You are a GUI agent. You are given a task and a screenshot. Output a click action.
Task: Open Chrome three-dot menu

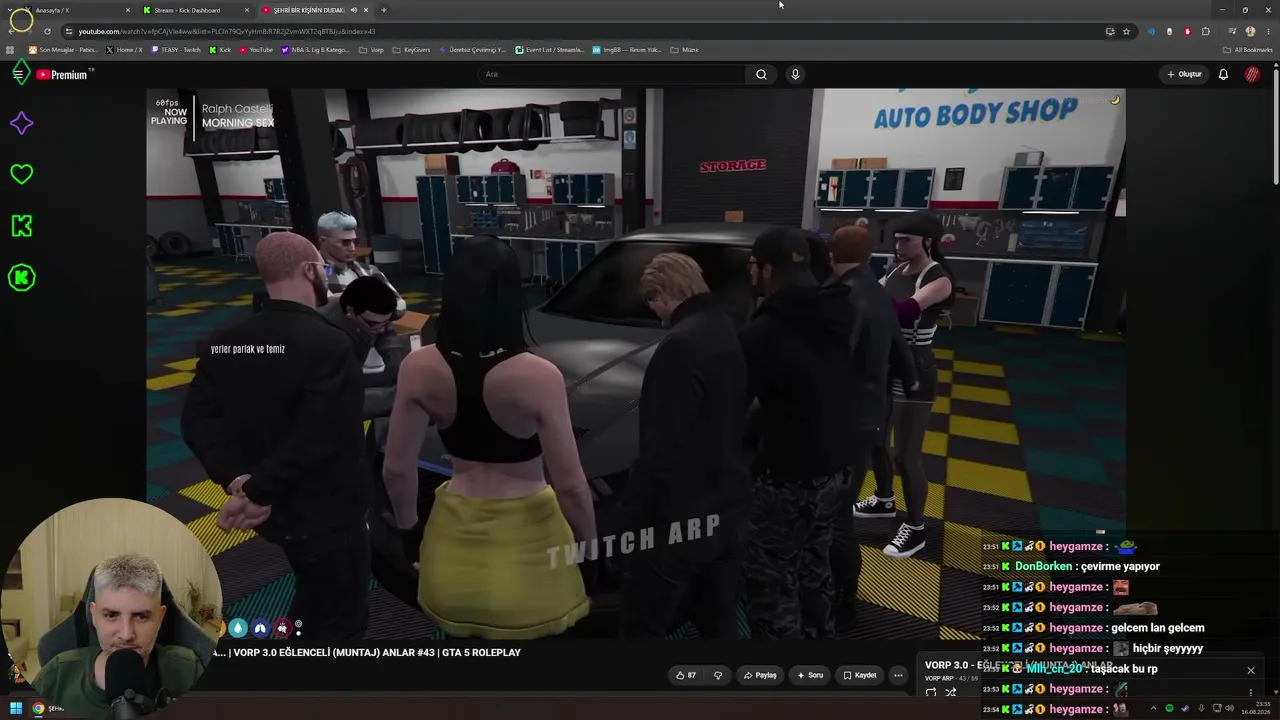[1267, 31]
